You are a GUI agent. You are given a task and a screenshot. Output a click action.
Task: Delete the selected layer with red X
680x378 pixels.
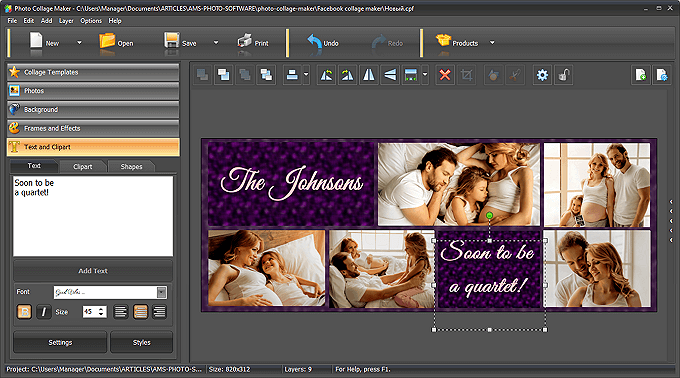tap(445, 75)
